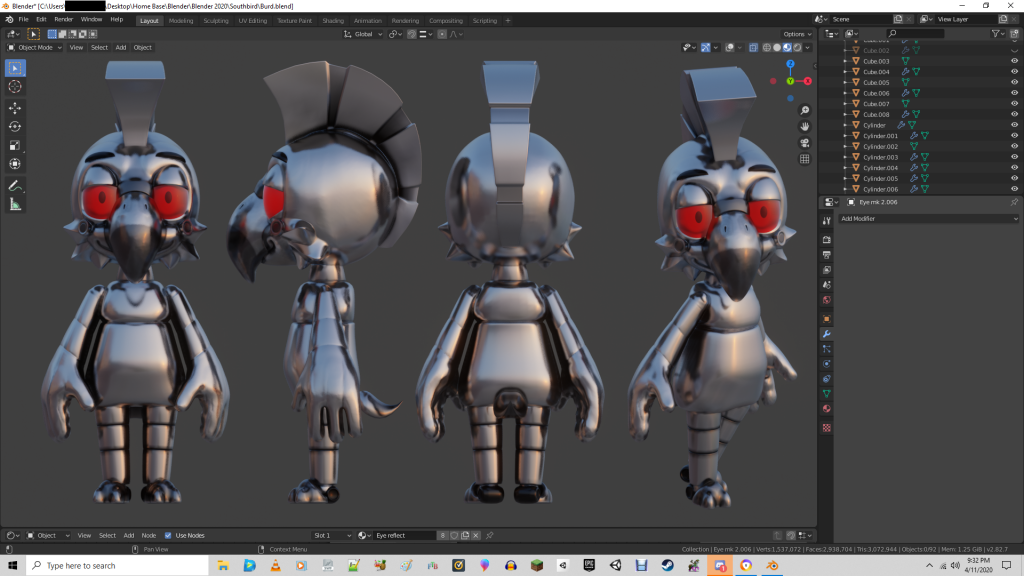The image size is (1024, 576).
Task: Uncheck the Use Nodes checkbox
Action: tap(168, 535)
